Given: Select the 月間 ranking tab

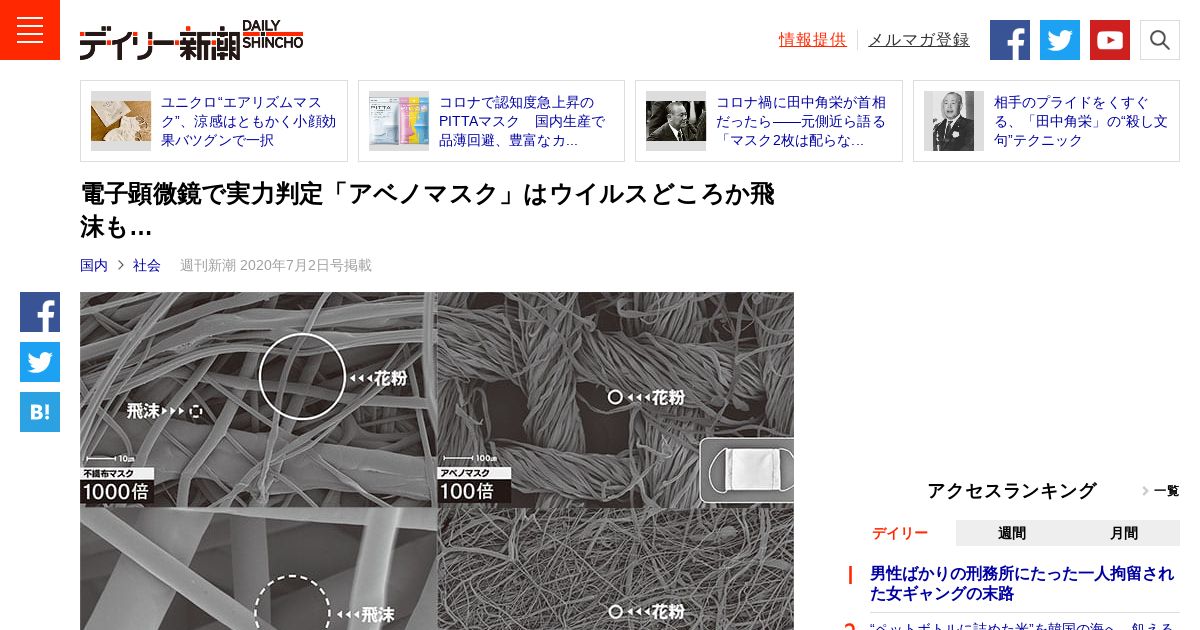Looking at the screenshot, I should coord(1124,533).
